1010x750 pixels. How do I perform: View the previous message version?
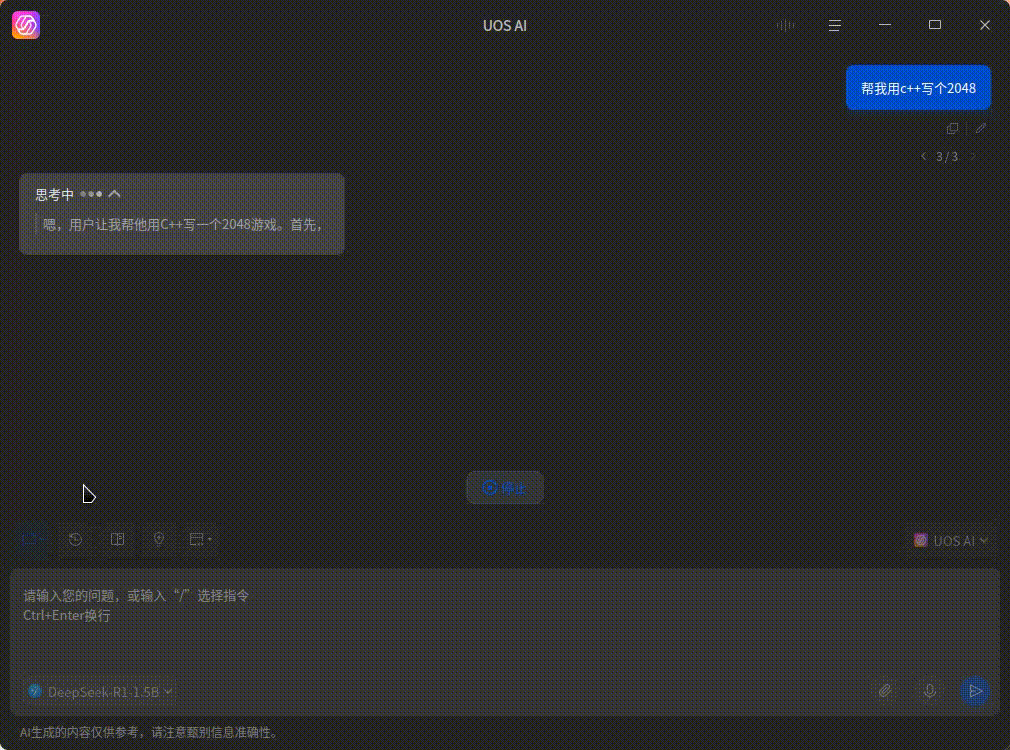click(923, 156)
